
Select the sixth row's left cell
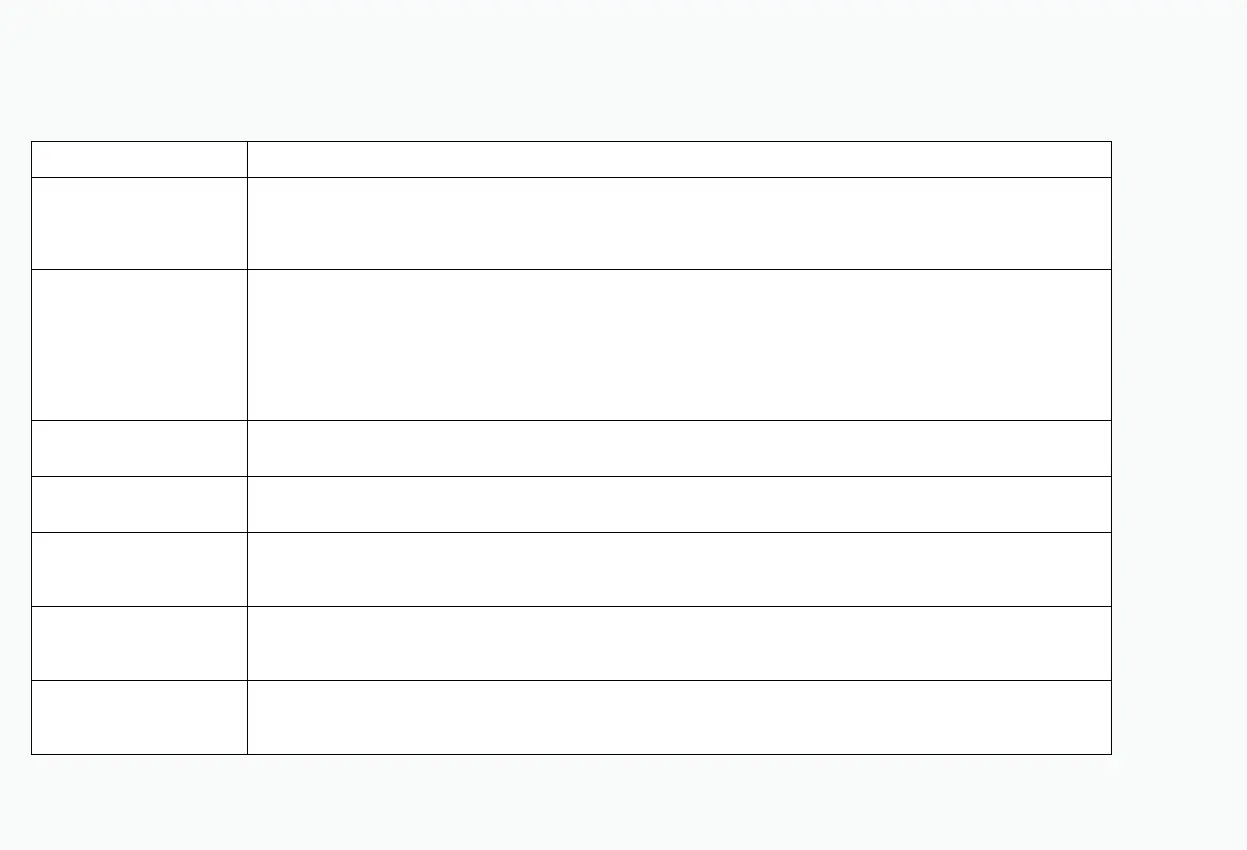(x=139, y=569)
